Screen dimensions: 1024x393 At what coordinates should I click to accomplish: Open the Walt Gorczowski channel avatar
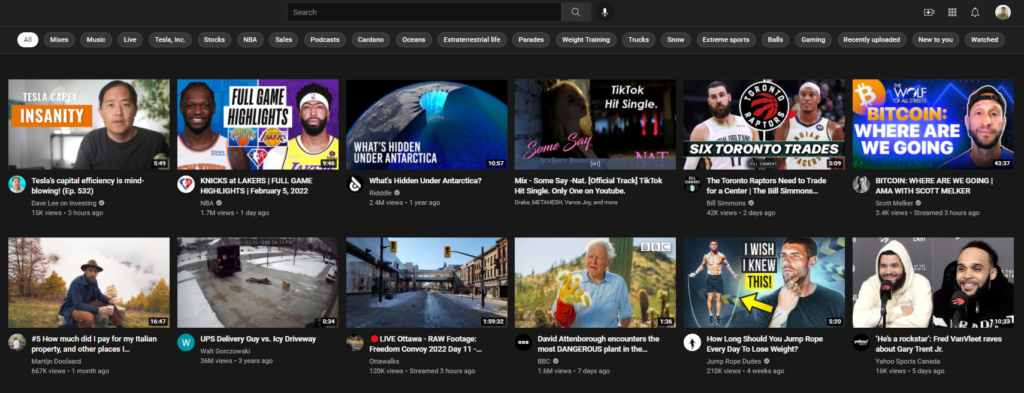[x=186, y=343]
